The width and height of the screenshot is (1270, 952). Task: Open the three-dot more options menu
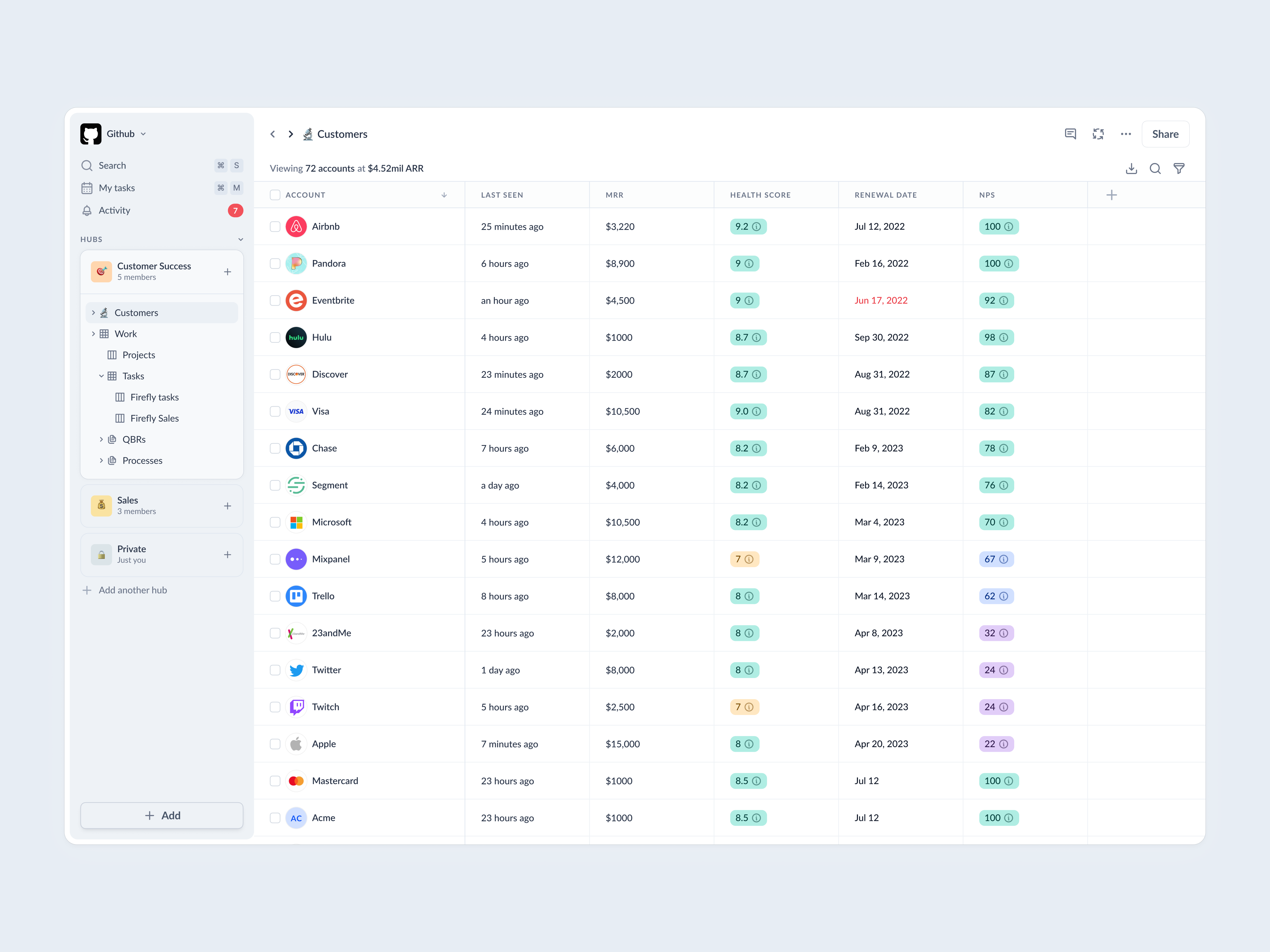coord(1125,134)
